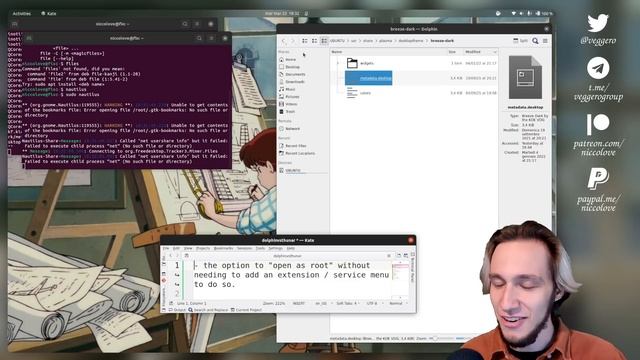Switch Dolphin to details view mode
This screenshot has height=360, width=640.
click(324, 41)
